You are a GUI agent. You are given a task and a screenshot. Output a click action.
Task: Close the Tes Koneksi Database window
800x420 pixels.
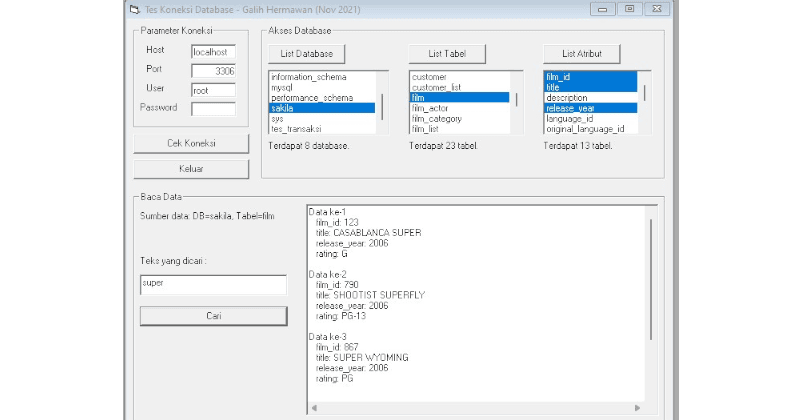657,9
